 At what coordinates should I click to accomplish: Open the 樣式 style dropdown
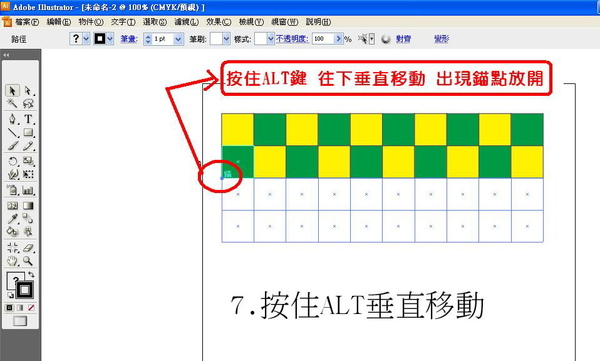(x=271, y=39)
